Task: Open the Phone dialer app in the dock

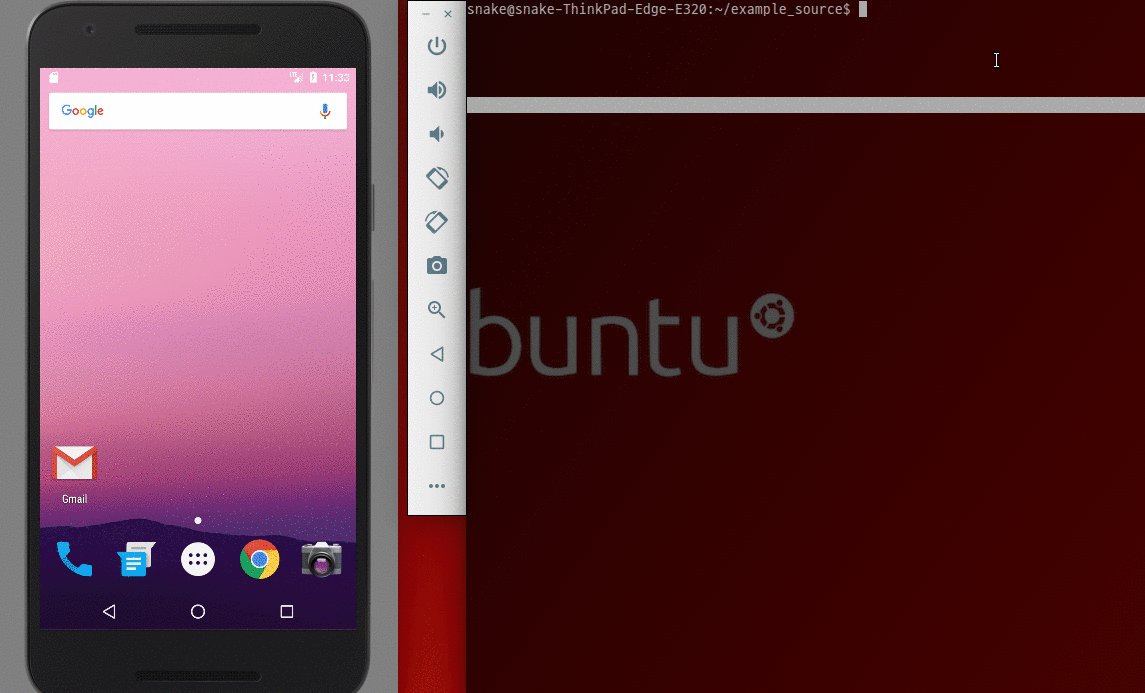Action: (74, 559)
